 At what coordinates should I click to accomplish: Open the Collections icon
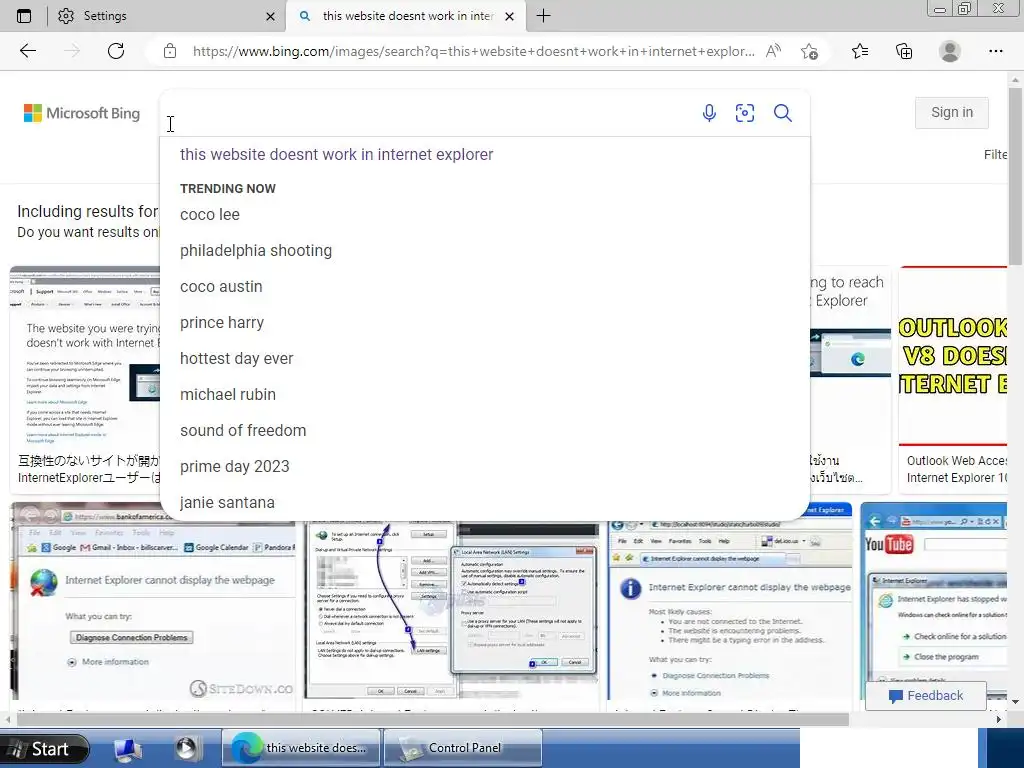point(904,51)
